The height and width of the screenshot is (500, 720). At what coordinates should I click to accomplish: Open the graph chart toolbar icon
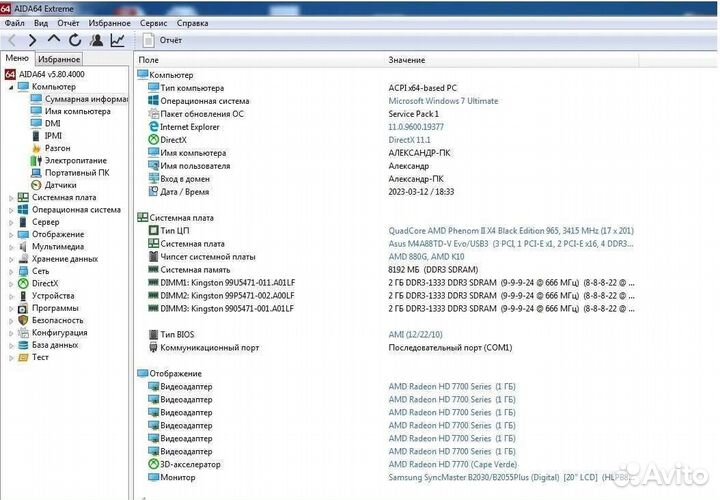point(118,40)
